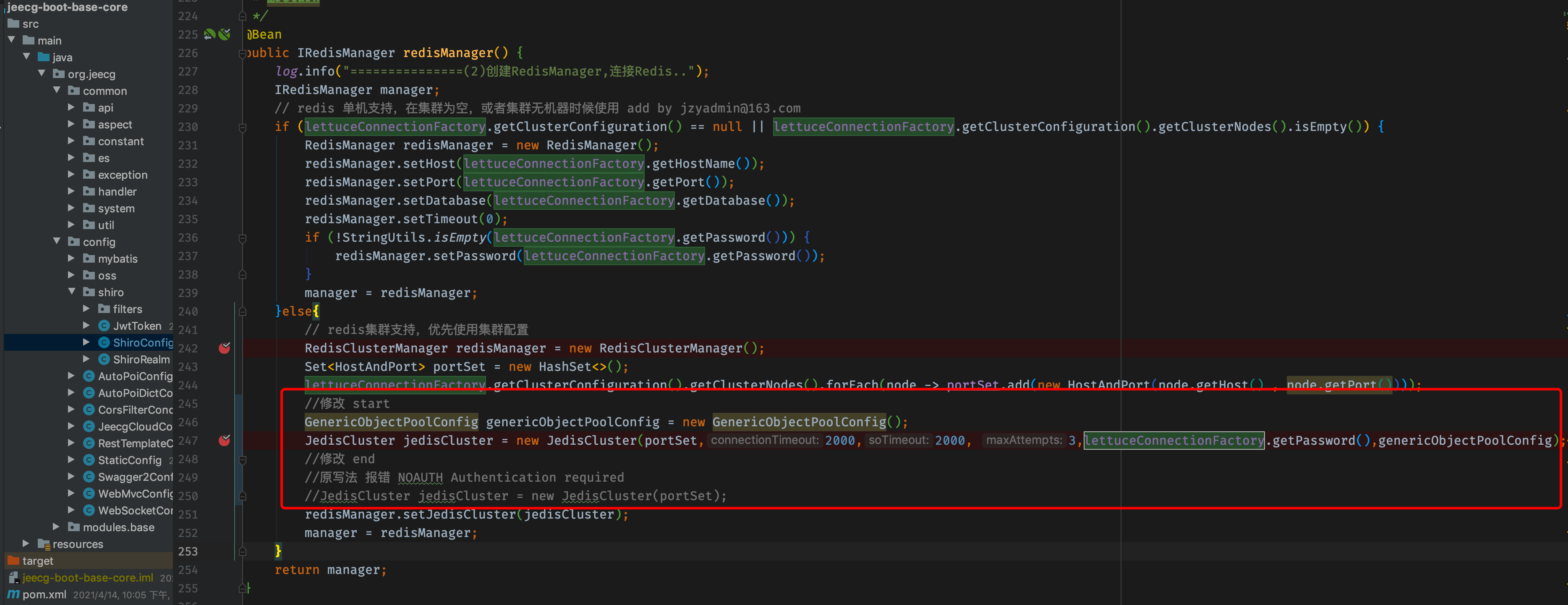
Task: Click the src folder icon
Action: pos(13,23)
